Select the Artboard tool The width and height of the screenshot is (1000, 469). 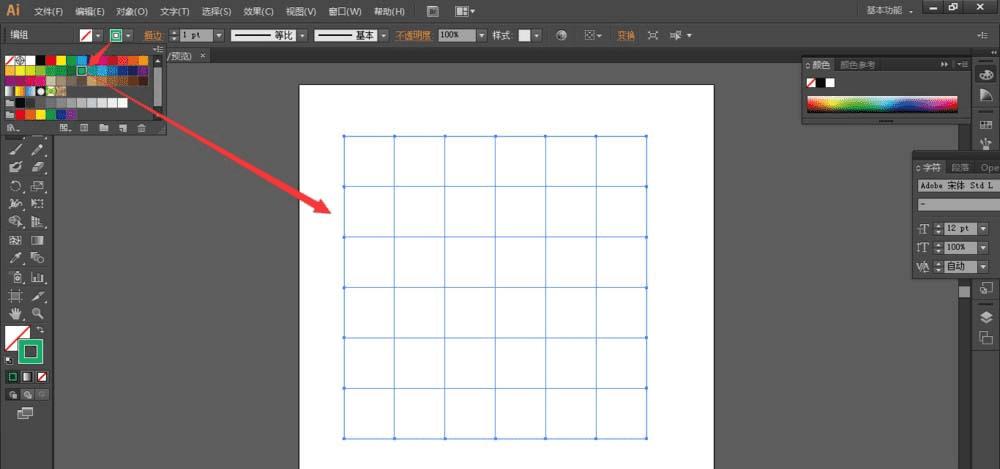click(x=16, y=296)
